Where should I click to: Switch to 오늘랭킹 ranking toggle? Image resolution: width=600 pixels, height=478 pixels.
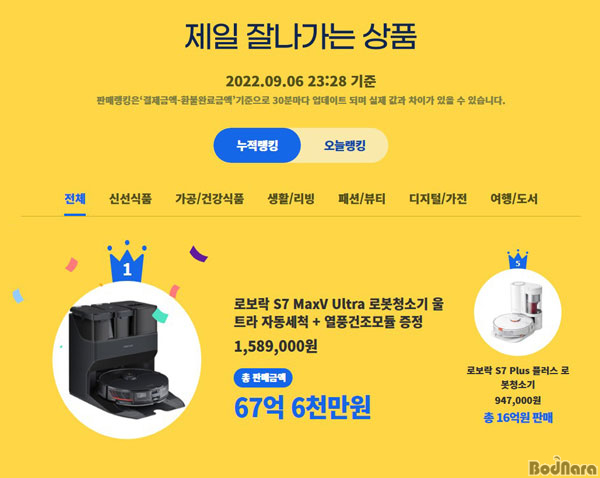click(x=344, y=145)
